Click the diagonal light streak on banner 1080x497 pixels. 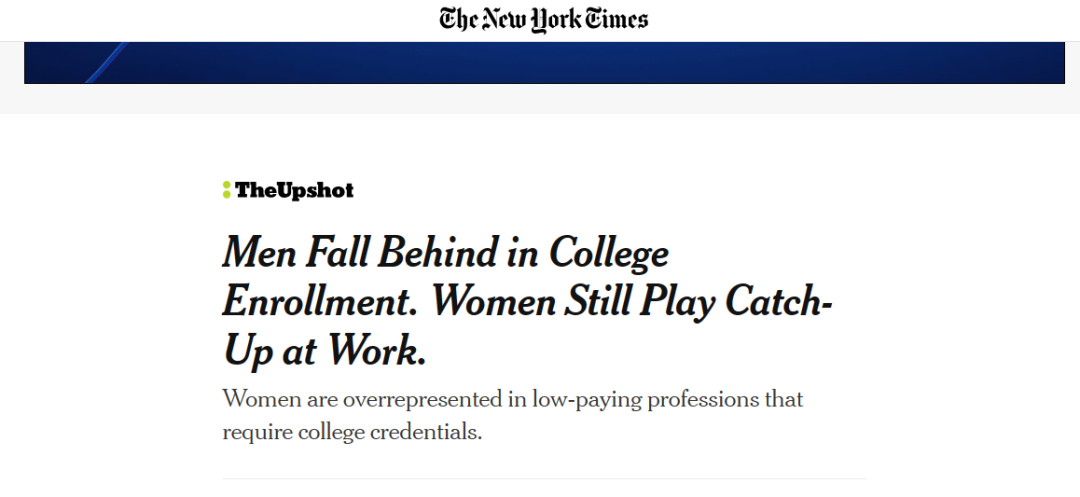coord(107,63)
